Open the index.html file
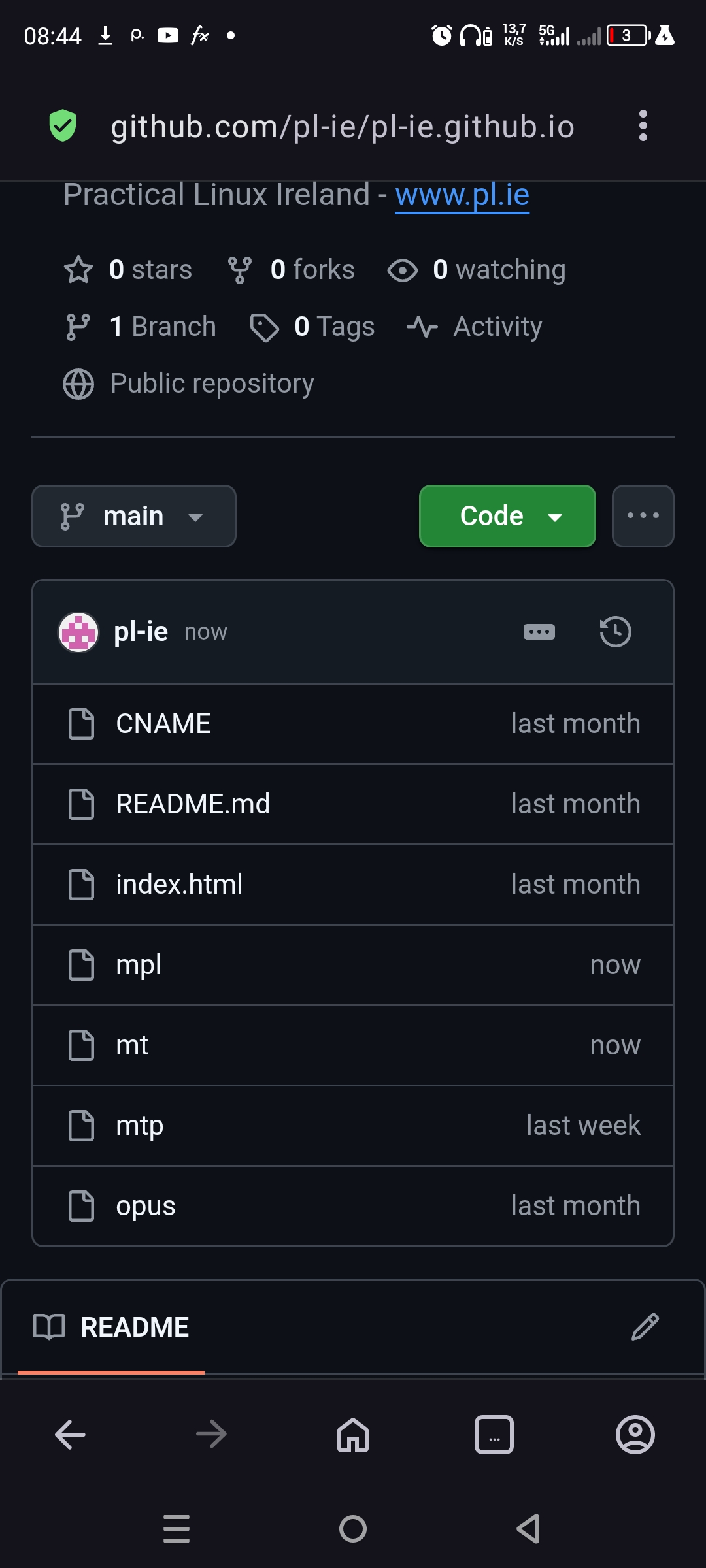706x1568 pixels. click(179, 885)
